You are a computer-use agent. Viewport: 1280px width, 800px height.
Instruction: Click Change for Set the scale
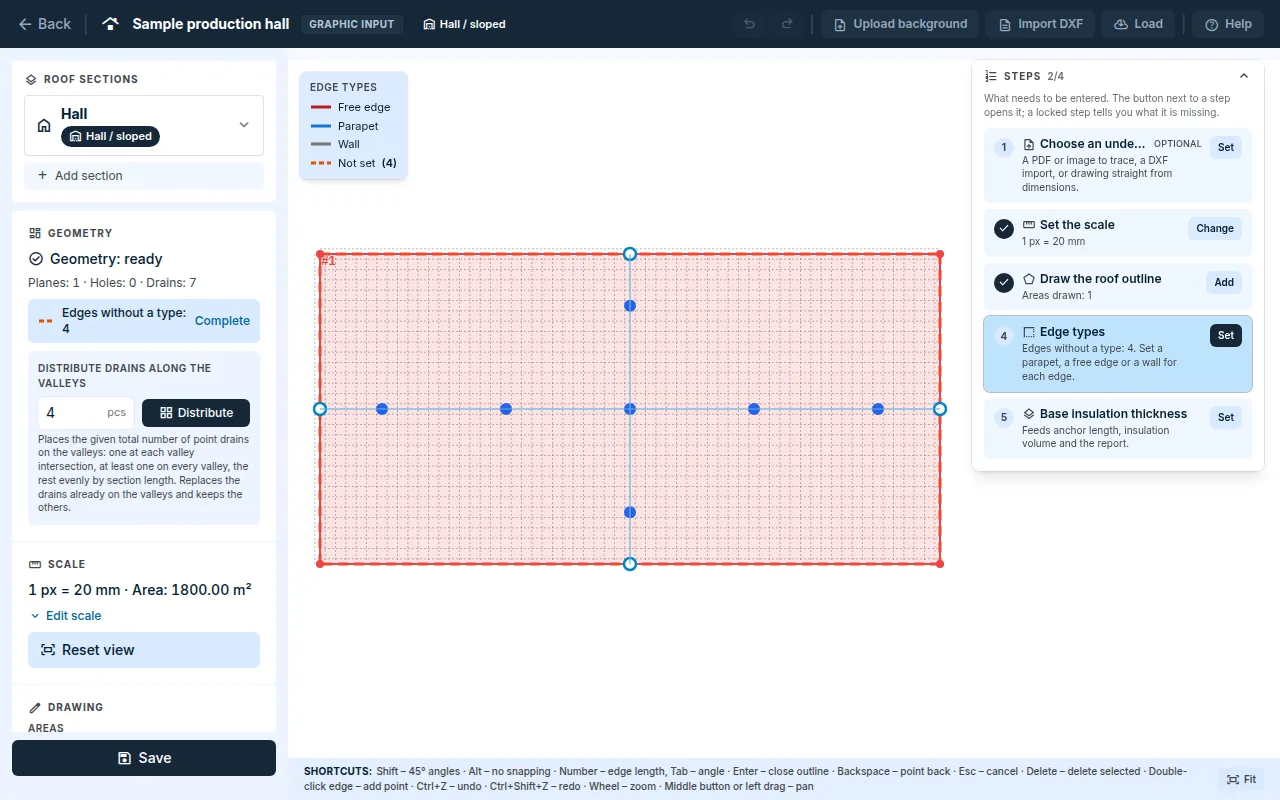pos(1215,228)
